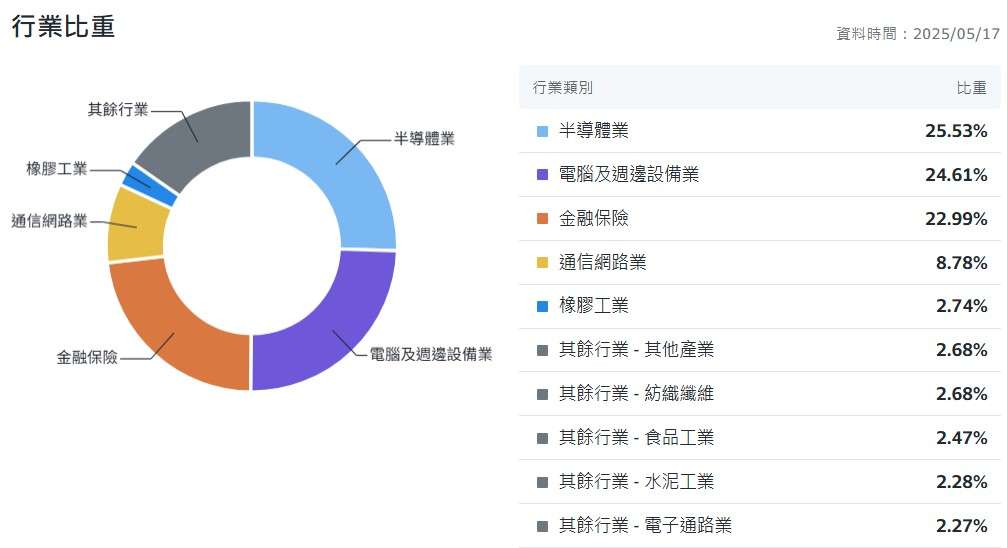Click the 25.53% value for 半導體業
Viewport: 1007px width, 548px height.
tap(956, 131)
